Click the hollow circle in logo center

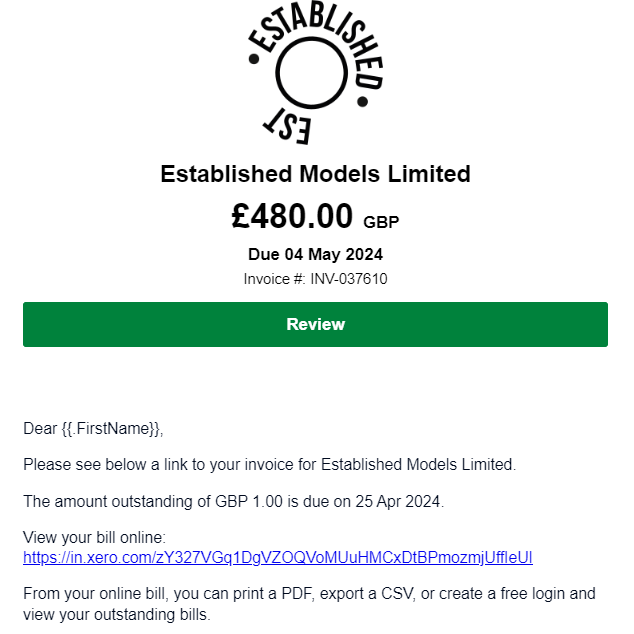[311, 73]
